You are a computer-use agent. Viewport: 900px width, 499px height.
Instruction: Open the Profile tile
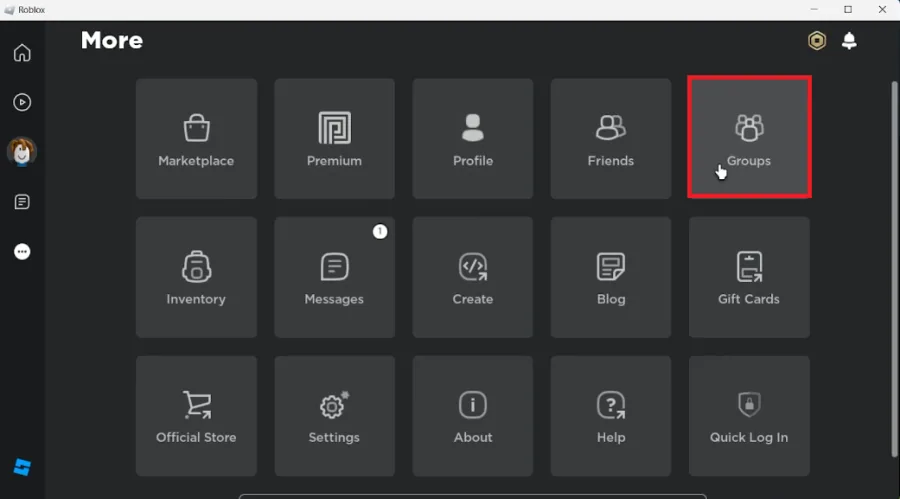pos(473,139)
